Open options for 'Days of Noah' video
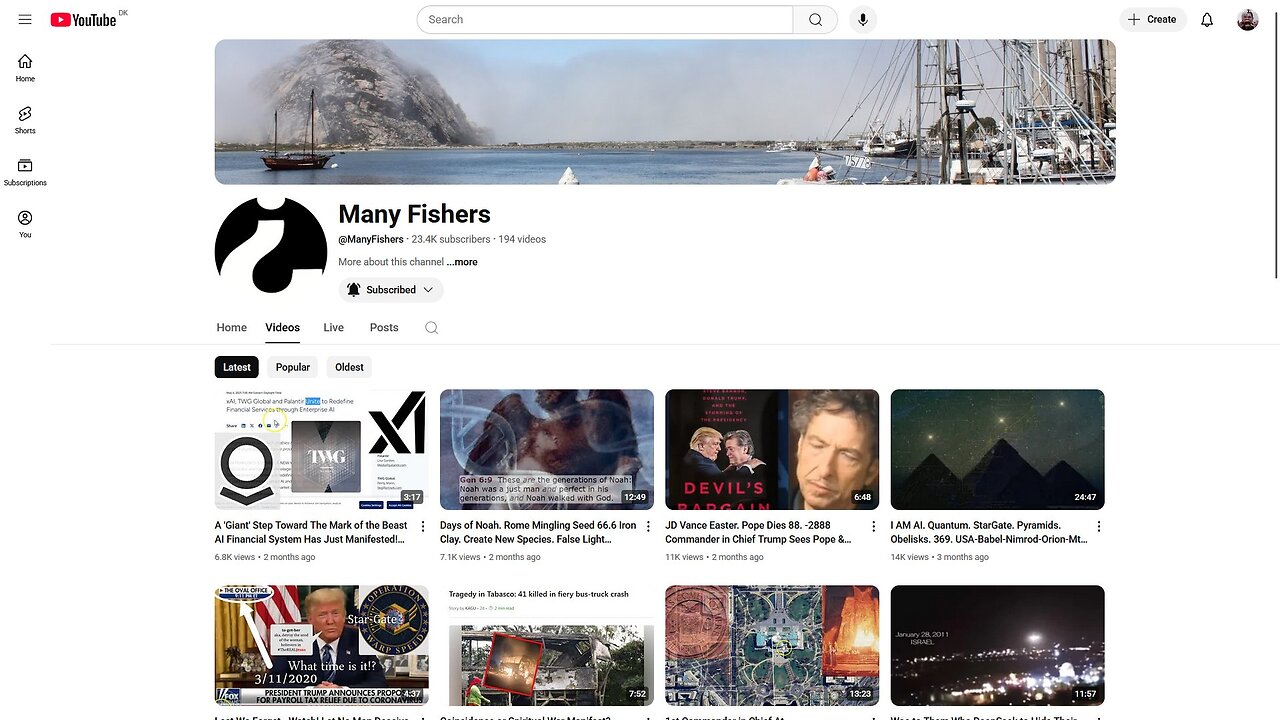Viewport: 1280px width, 720px height. 648,526
